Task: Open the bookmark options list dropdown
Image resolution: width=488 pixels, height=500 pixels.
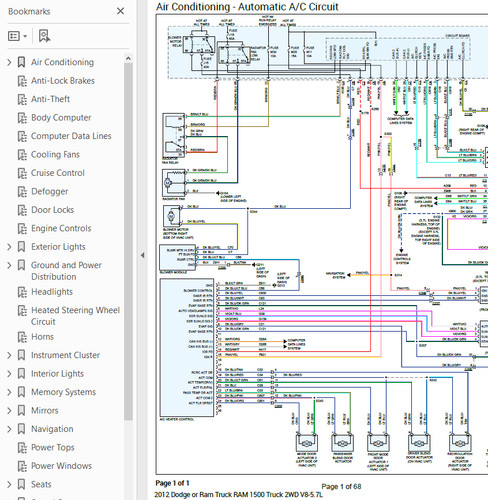Action: (x=17, y=36)
